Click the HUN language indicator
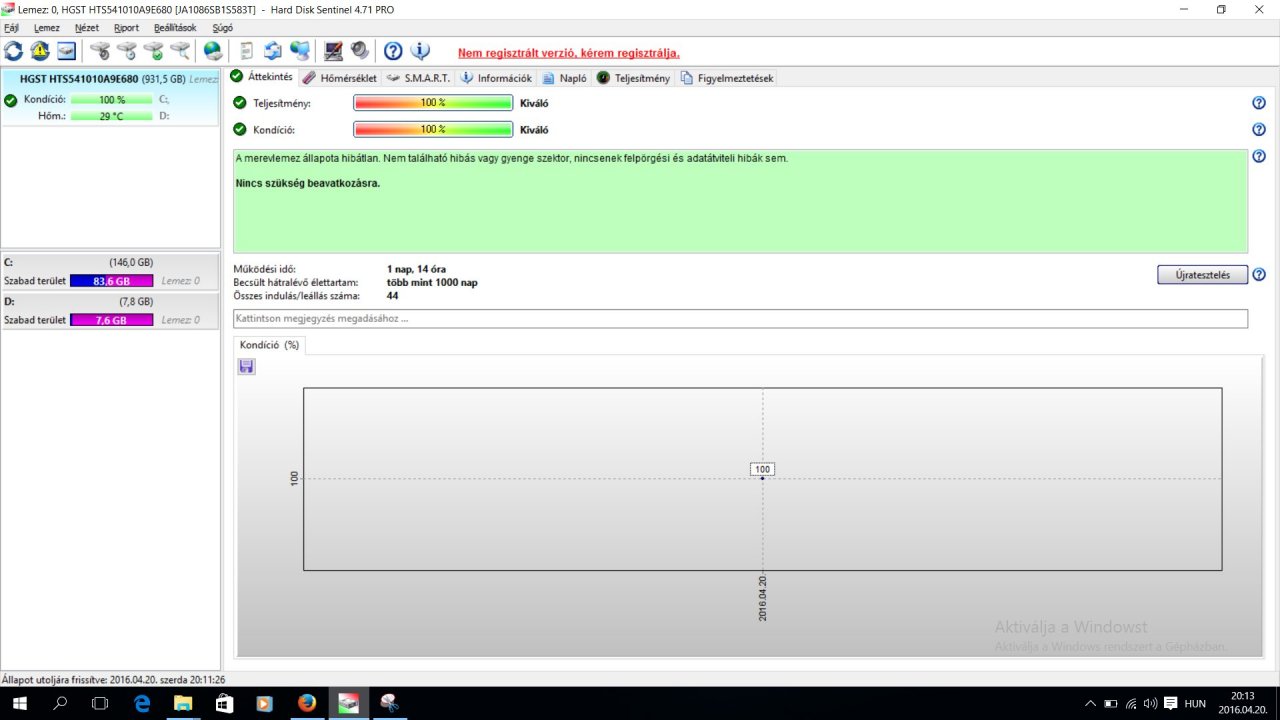 click(1195, 703)
